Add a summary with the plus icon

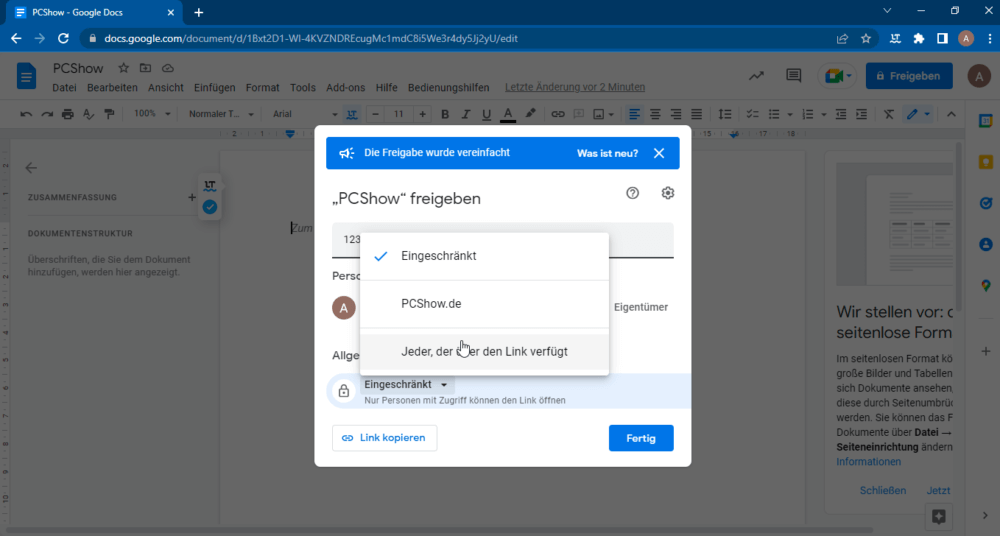[191, 197]
